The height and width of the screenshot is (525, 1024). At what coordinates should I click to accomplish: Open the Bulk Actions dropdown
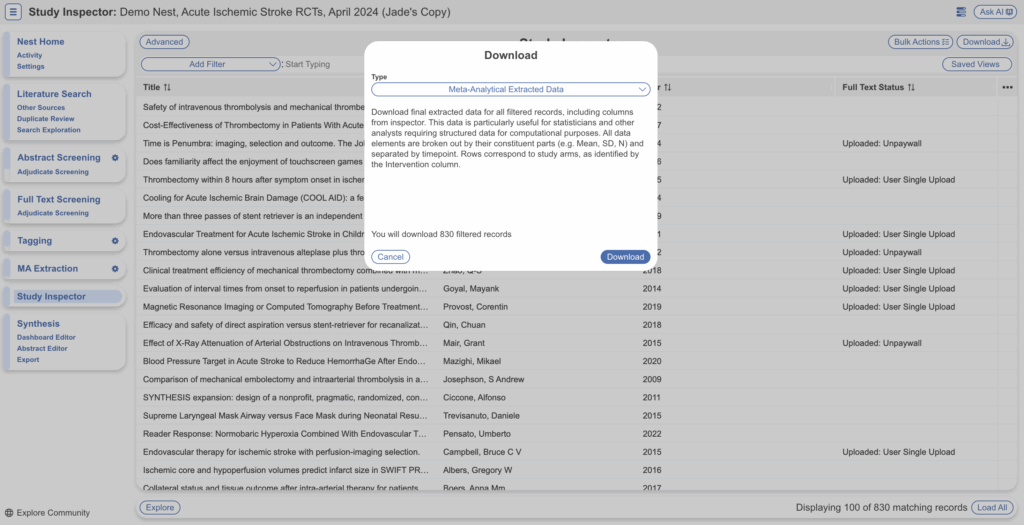click(x=920, y=42)
